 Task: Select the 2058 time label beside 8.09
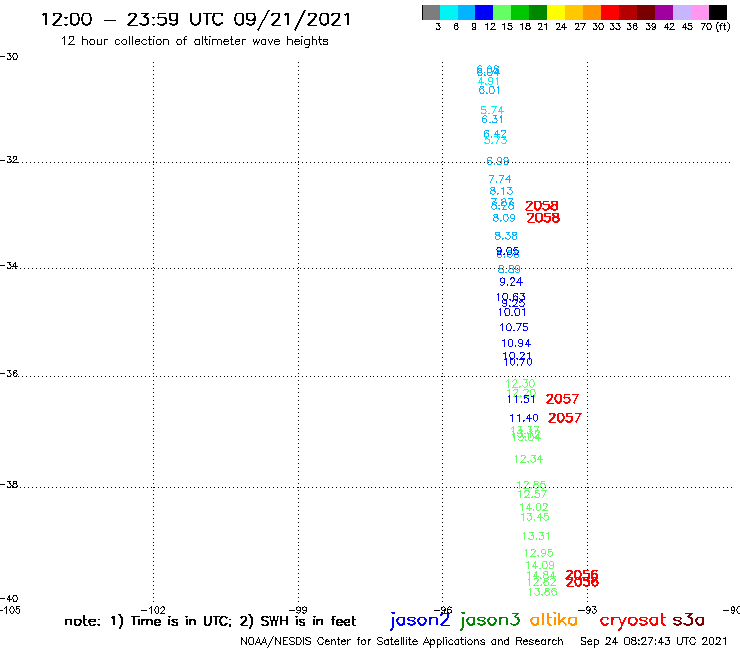coord(543,218)
